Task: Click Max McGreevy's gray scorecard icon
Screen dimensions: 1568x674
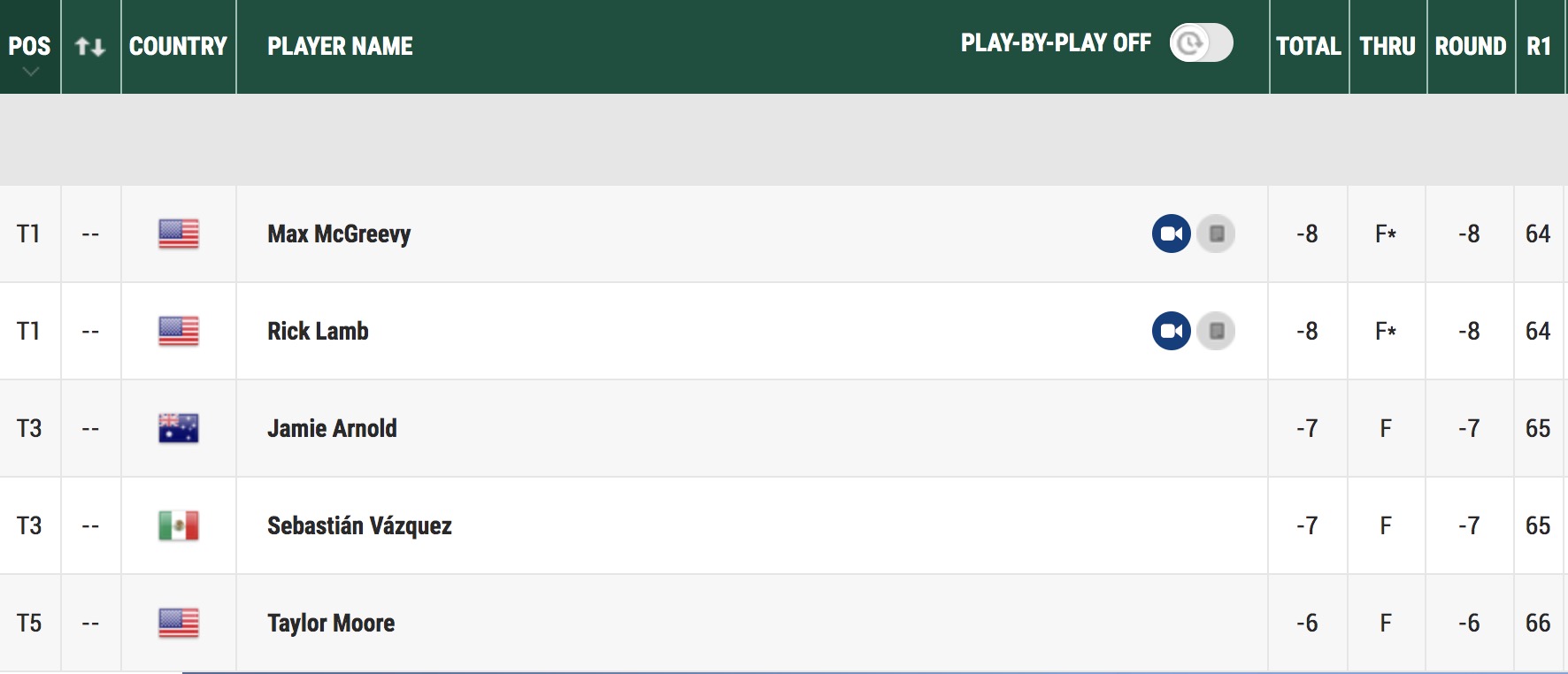Action: click(1216, 234)
